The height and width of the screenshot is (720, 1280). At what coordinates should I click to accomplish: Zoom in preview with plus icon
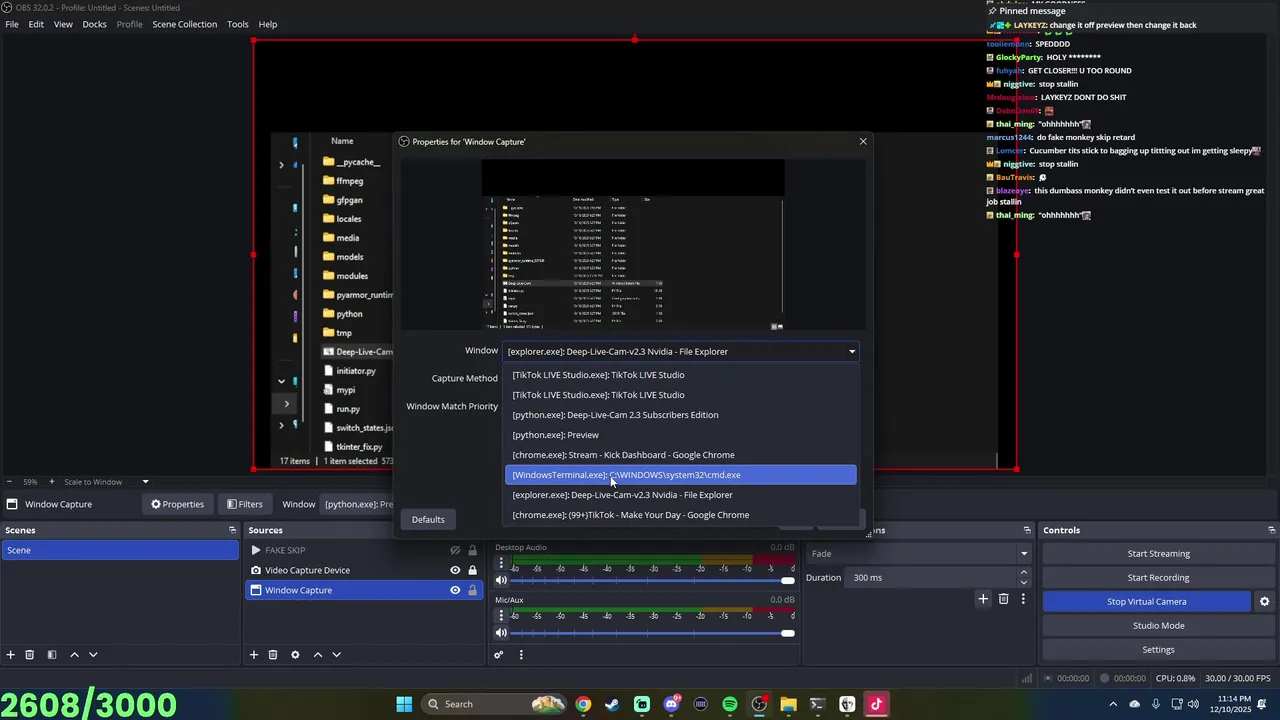(53, 482)
